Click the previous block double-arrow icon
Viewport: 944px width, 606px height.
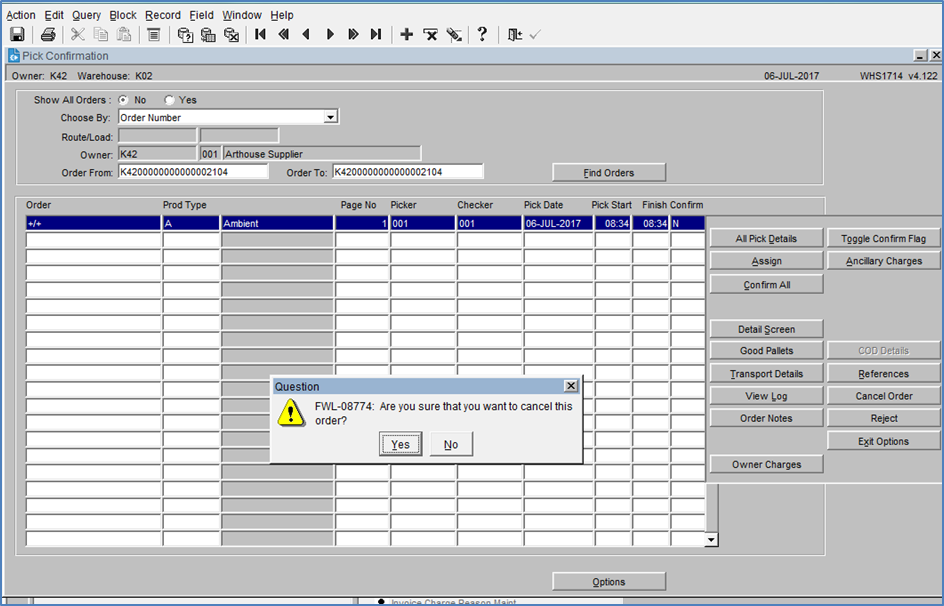[284, 34]
